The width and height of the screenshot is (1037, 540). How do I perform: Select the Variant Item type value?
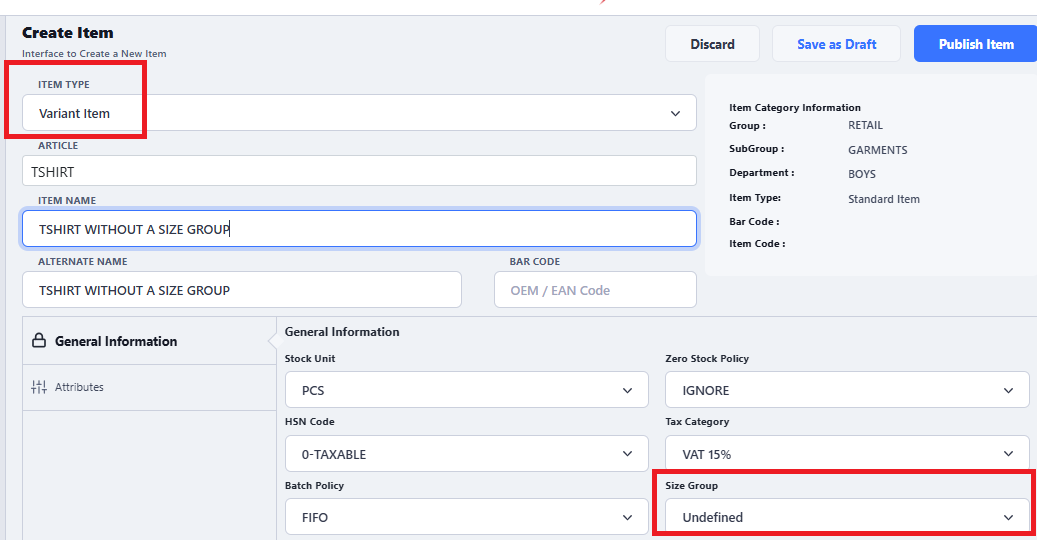click(x=75, y=114)
